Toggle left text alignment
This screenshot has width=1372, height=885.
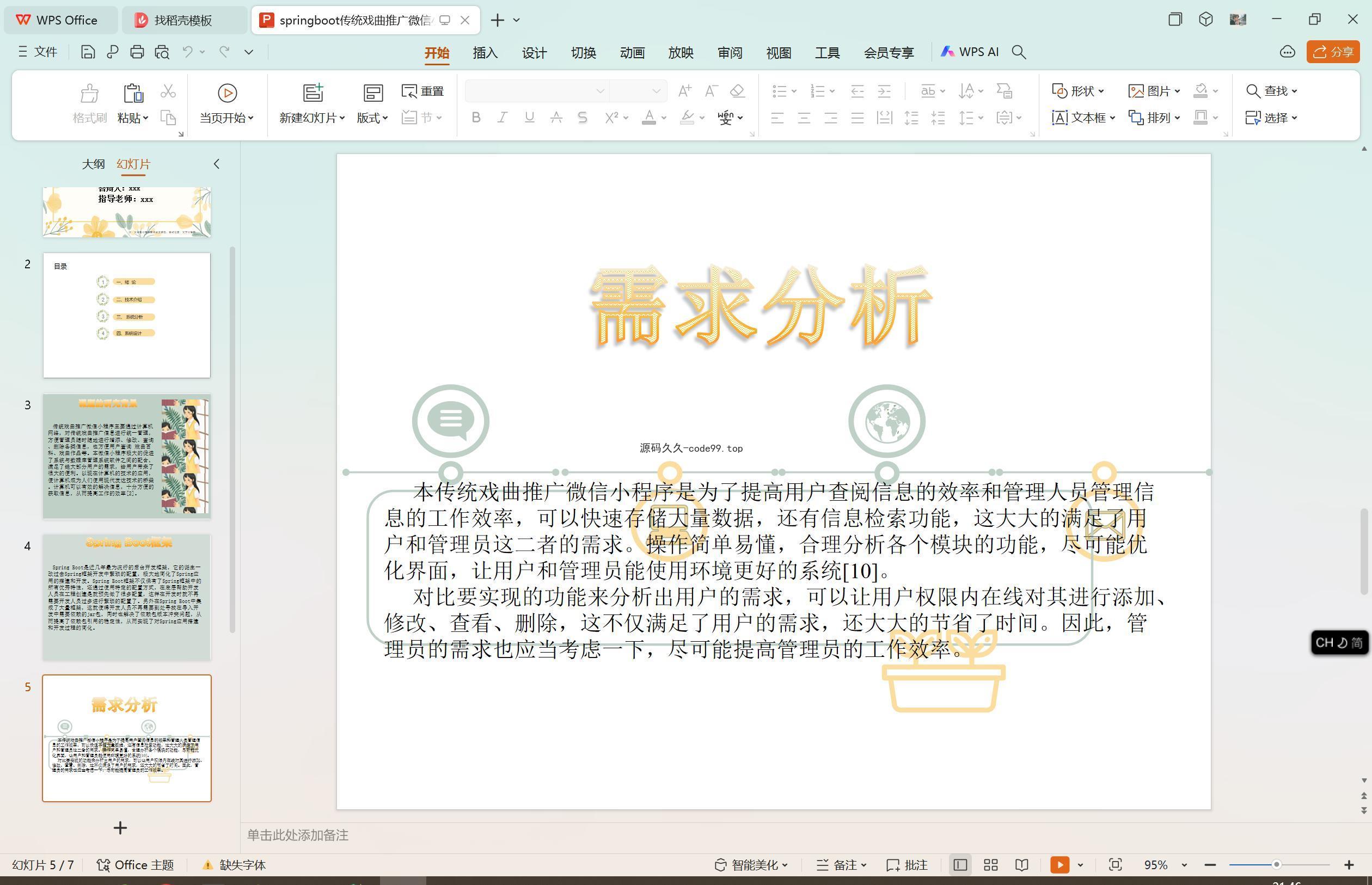pos(777,119)
